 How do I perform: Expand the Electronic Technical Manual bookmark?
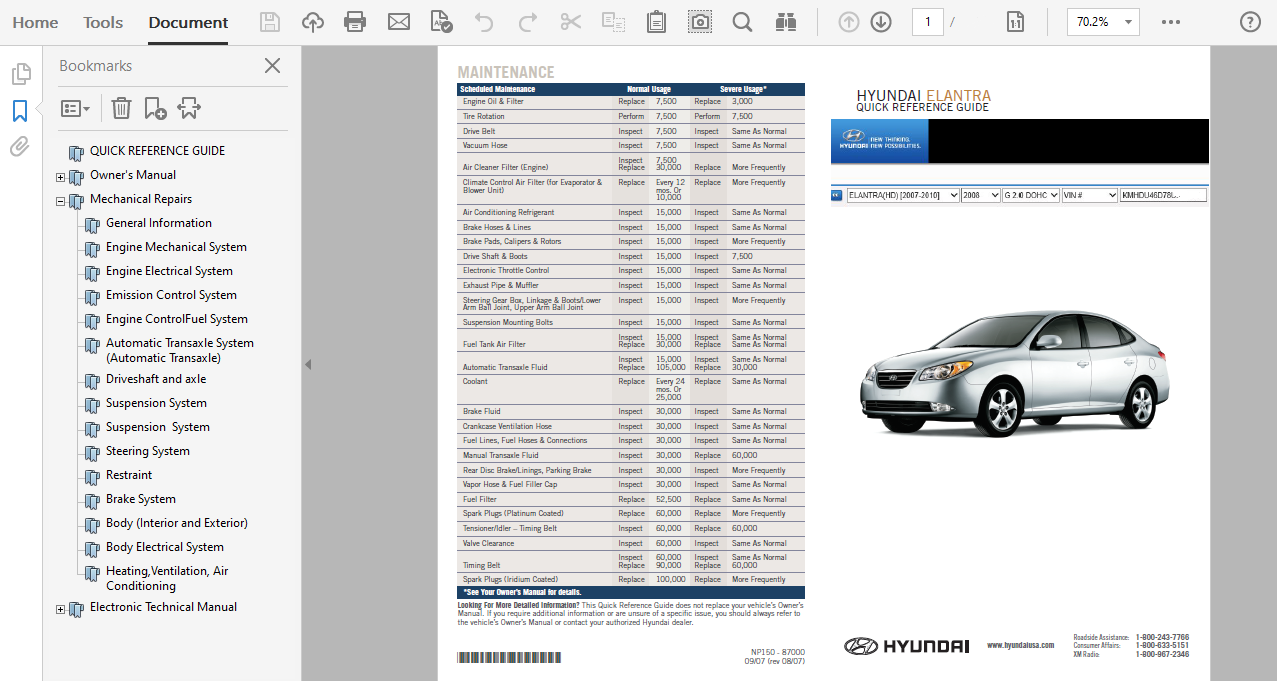coord(61,609)
